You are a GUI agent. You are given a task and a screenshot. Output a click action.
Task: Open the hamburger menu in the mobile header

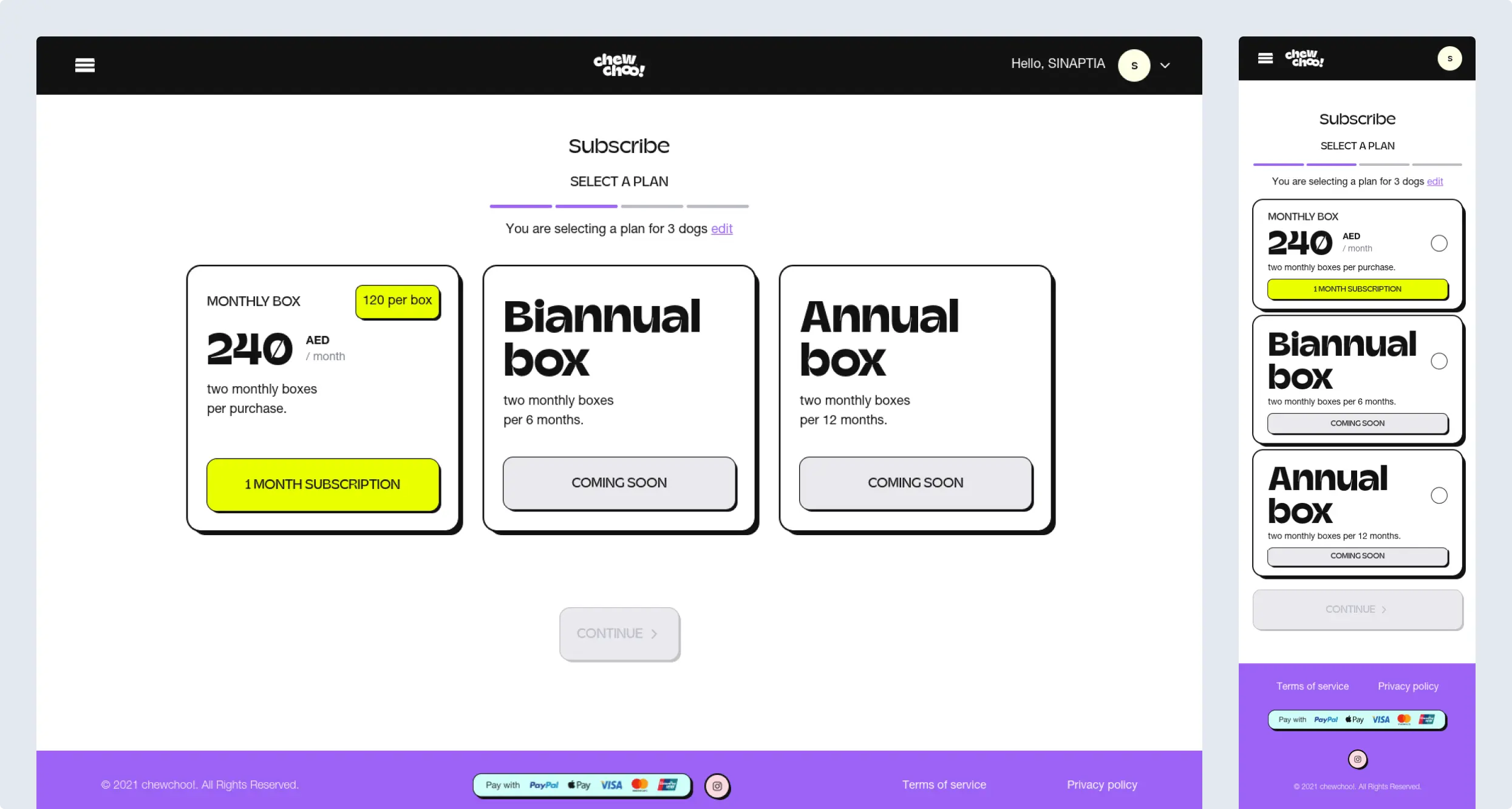click(x=1265, y=58)
